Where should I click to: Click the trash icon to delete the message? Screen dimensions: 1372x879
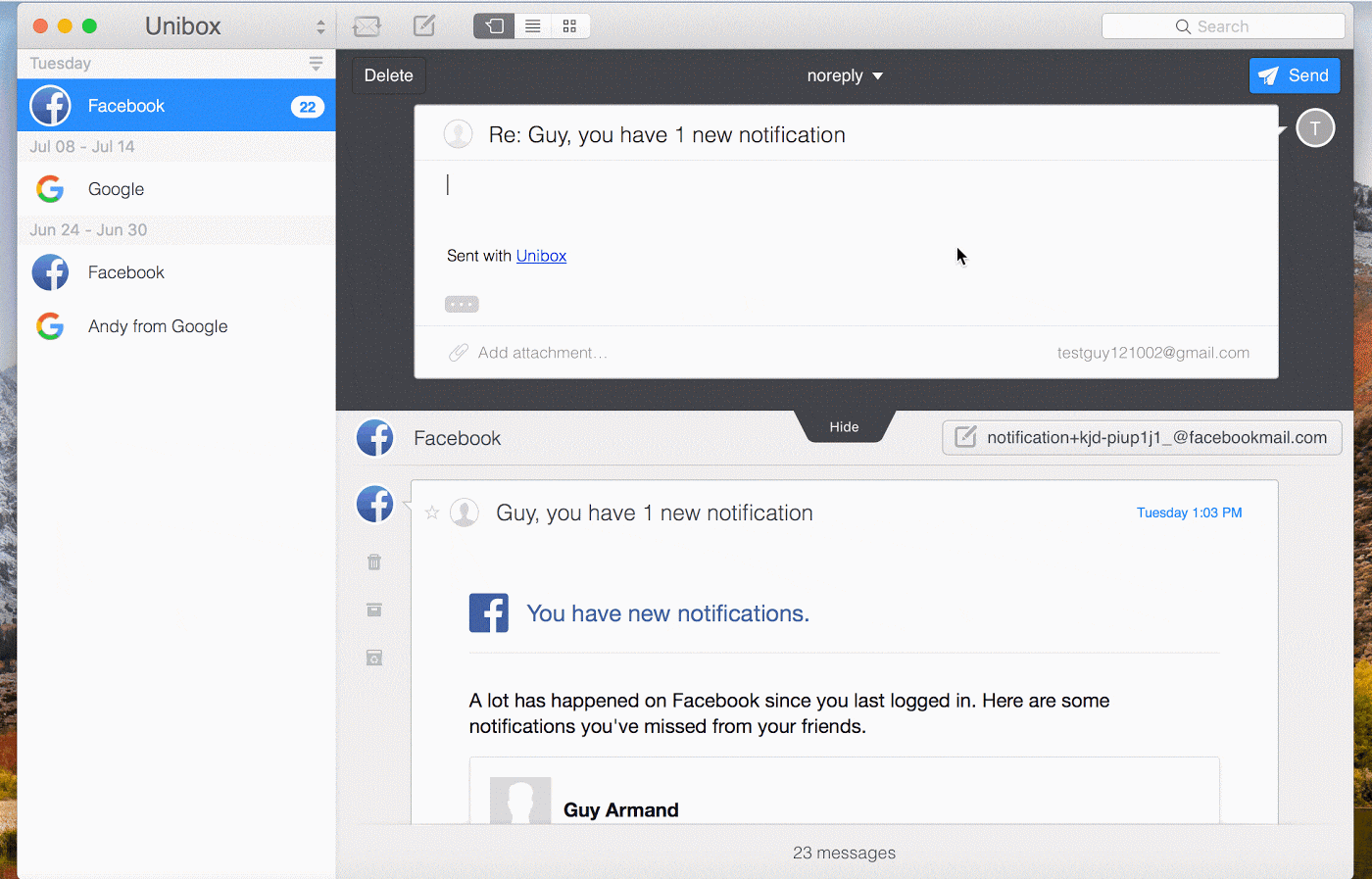pyautogui.click(x=374, y=562)
